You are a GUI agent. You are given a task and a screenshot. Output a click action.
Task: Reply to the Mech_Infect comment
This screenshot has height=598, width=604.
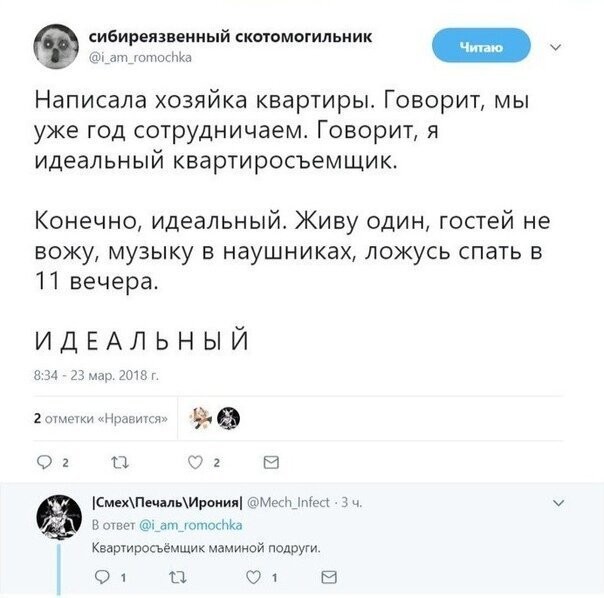tap(102, 577)
